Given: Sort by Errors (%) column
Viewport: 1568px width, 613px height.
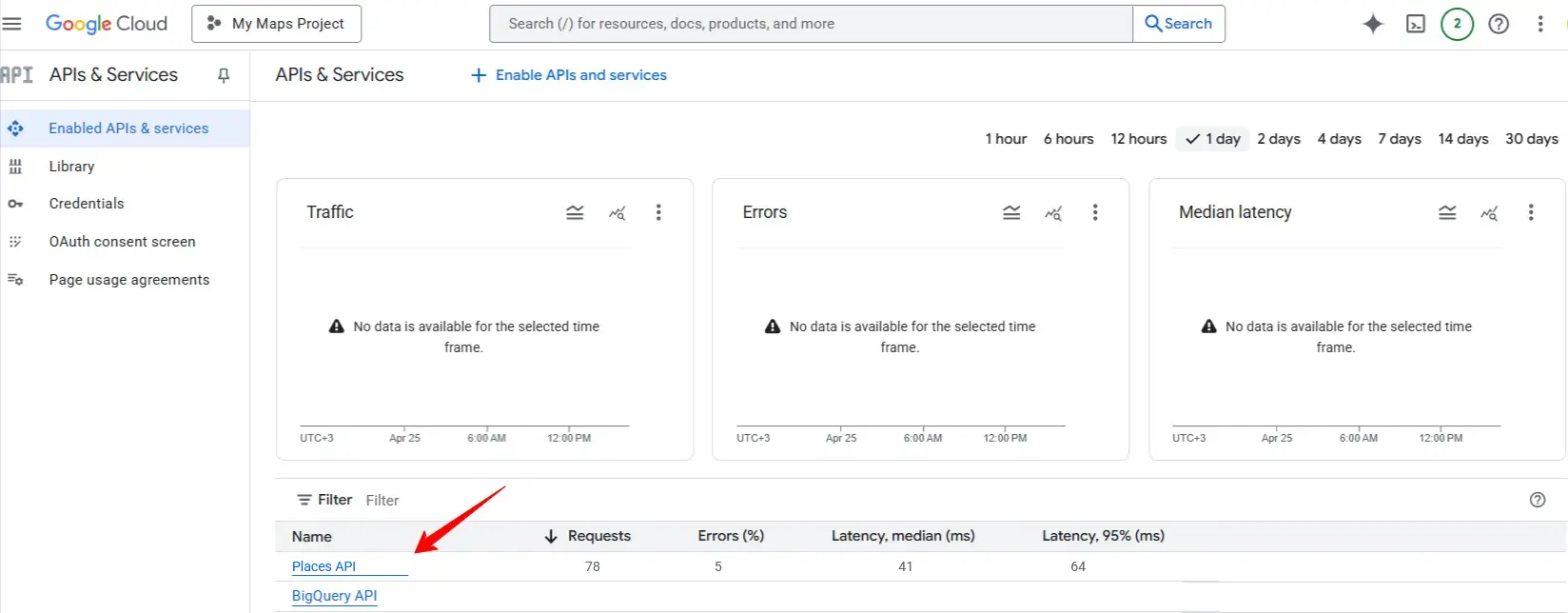Looking at the screenshot, I should (731, 536).
